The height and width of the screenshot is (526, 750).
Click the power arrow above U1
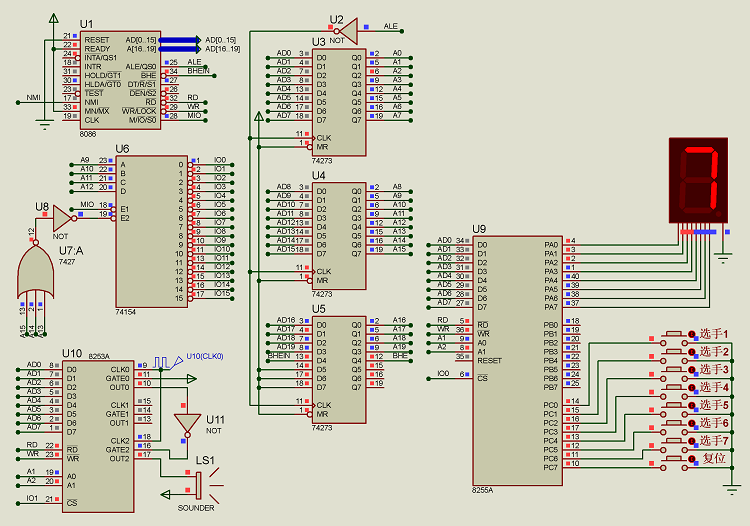coord(54,18)
